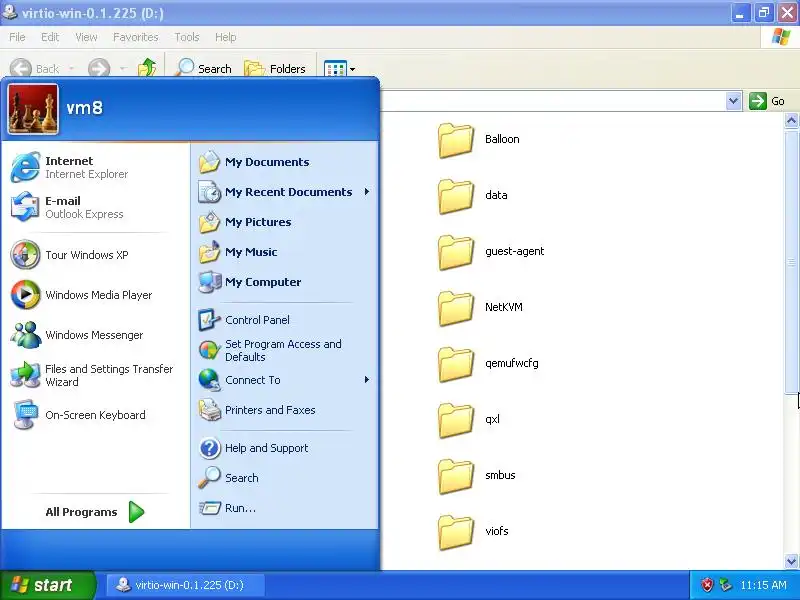Click the scrollbar down arrow
The width and height of the screenshot is (800, 600).
point(791,561)
